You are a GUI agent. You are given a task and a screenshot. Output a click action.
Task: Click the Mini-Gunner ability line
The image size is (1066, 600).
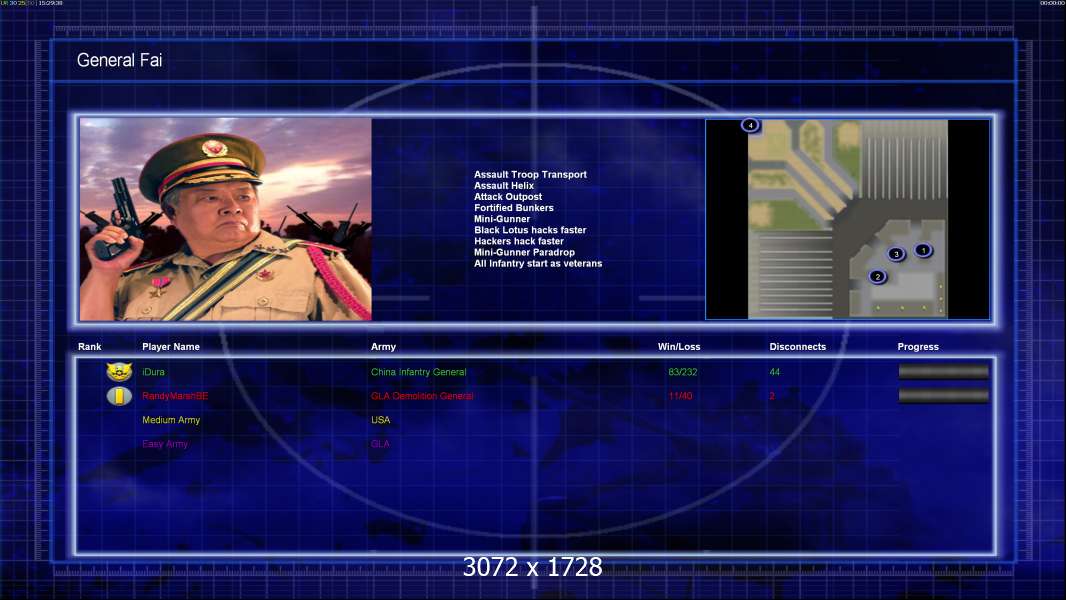(502, 219)
